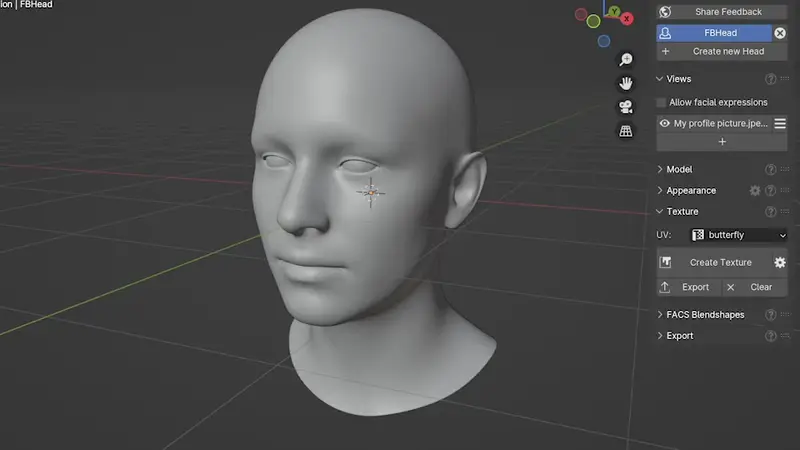Add a new view with plus button
This screenshot has height=450, width=800.
(x=721, y=142)
